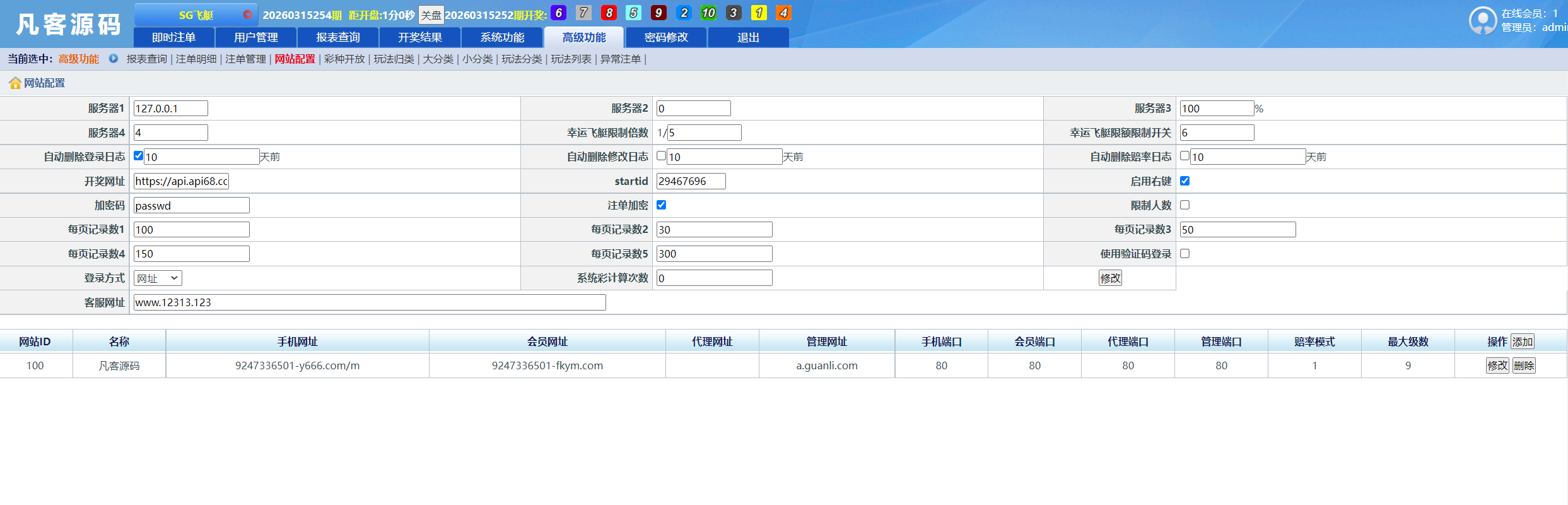Click the dark gray lottery ball 3
The width and height of the screenshot is (1568, 505).
734,13
